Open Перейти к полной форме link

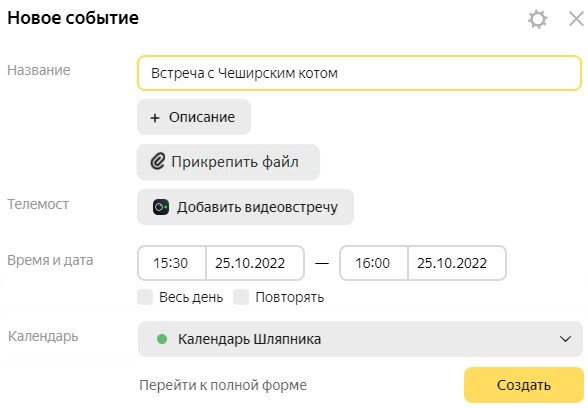coord(223,385)
